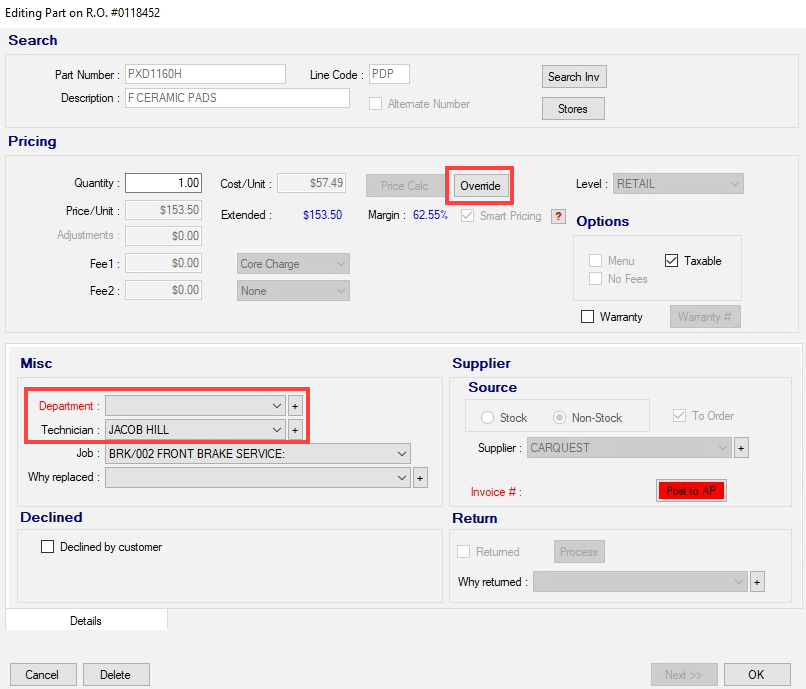Image resolution: width=806 pixels, height=689 pixels.
Task: Open the Supplier dropdown showing CARQUEST
Action: 629,448
